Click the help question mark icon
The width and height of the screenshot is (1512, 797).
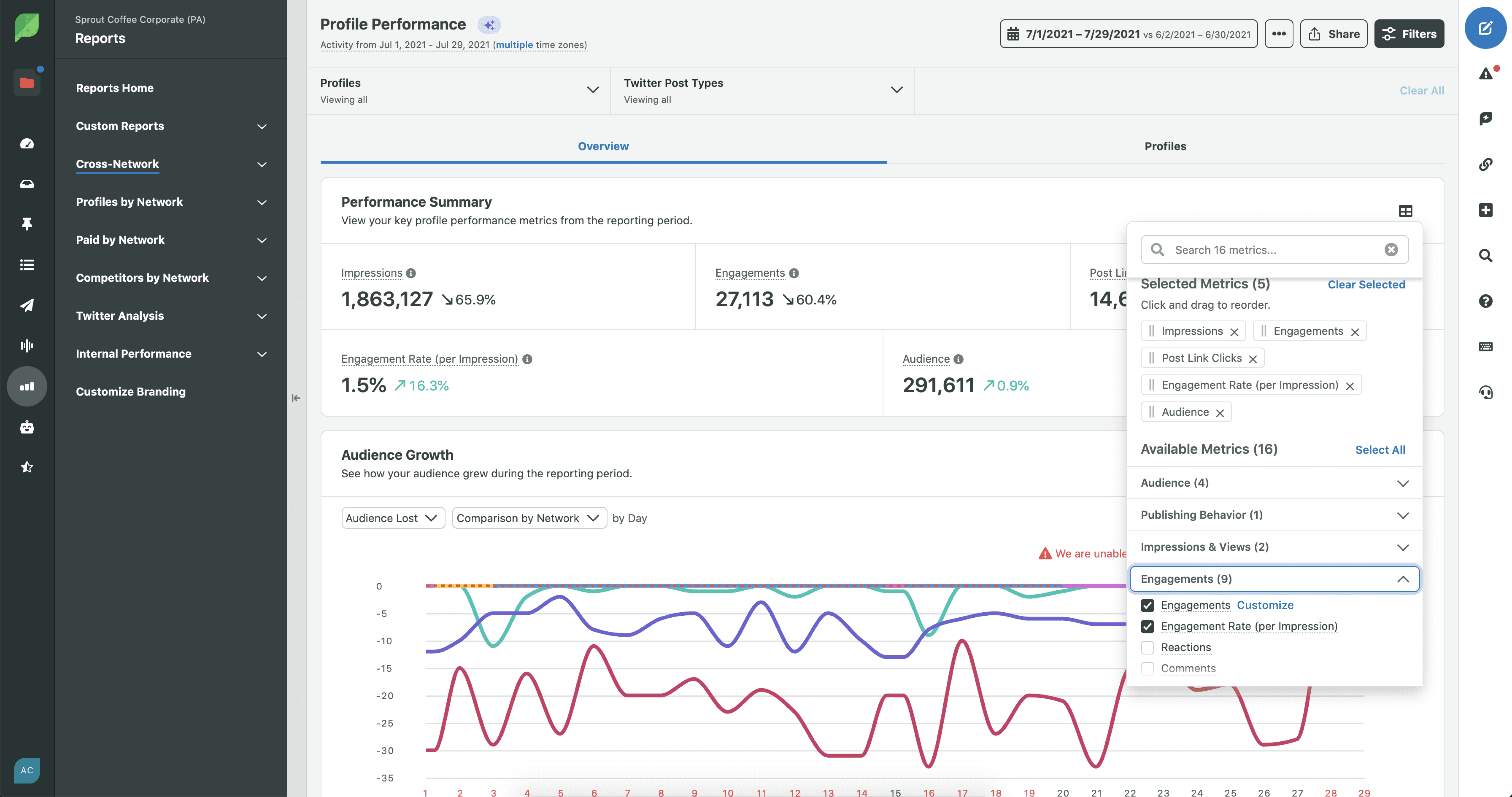[1485, 301]
